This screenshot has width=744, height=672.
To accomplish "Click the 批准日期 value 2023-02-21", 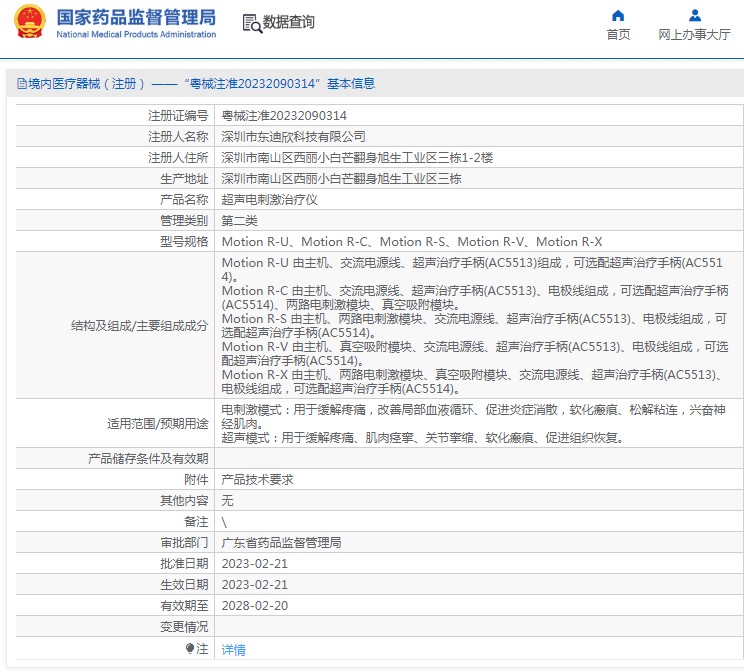I will [254, 563].
